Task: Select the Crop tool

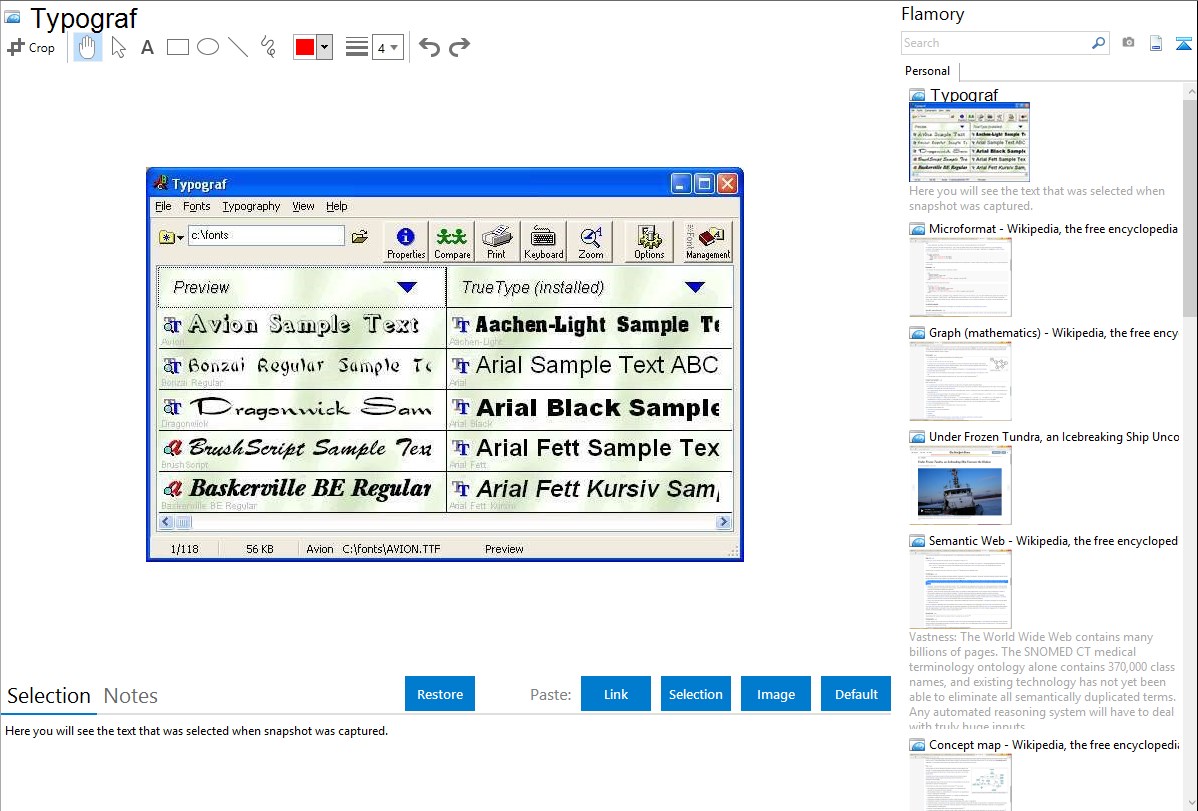Action: [31, 47]
